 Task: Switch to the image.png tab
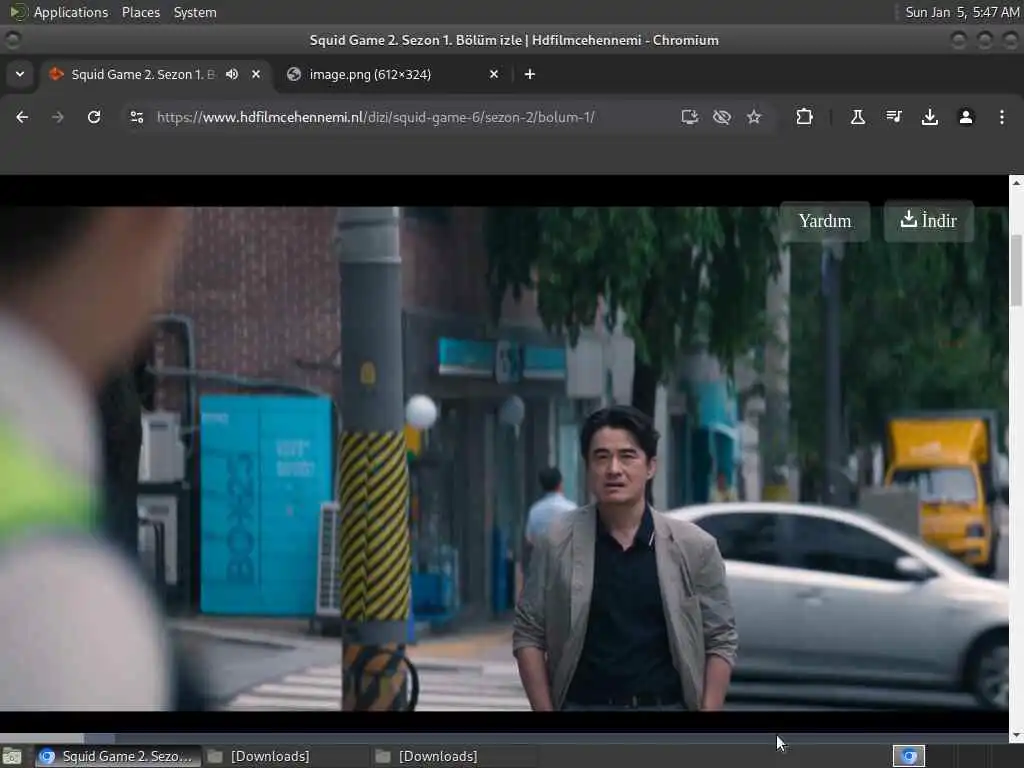383,74
